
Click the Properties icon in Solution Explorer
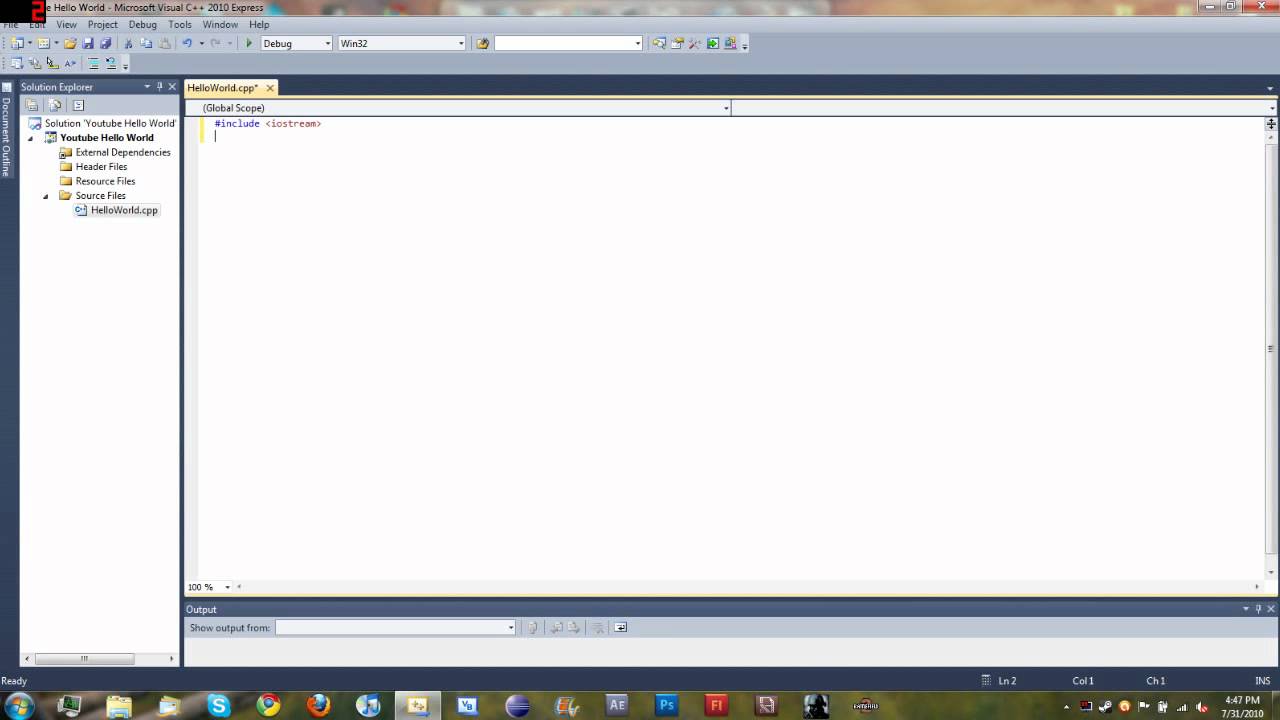tap(32, 105)
